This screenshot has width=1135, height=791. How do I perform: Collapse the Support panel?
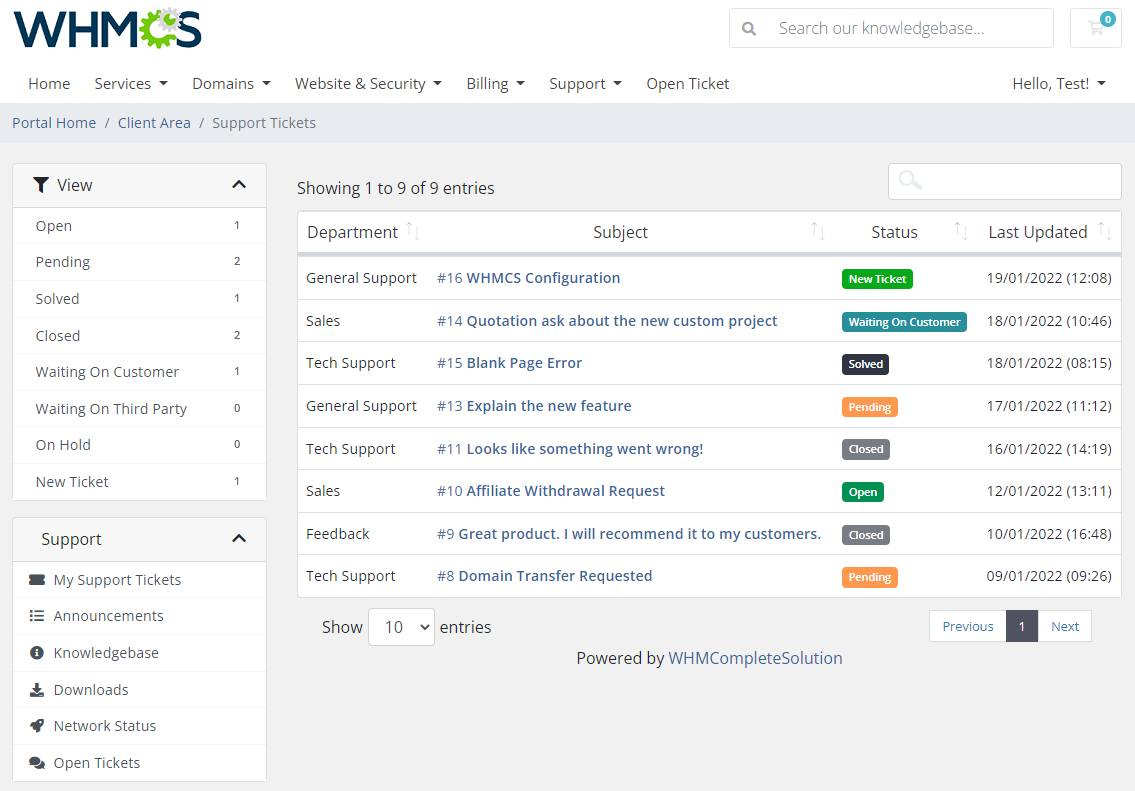pyautogui.click(x=239, y=538)
